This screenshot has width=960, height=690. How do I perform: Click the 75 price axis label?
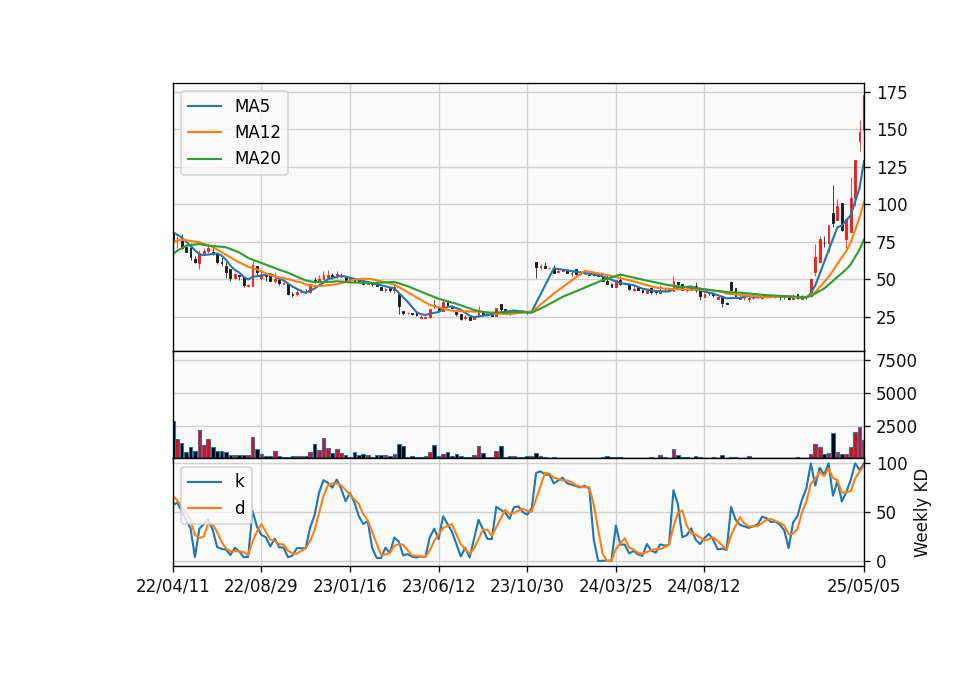pos(887,242)
